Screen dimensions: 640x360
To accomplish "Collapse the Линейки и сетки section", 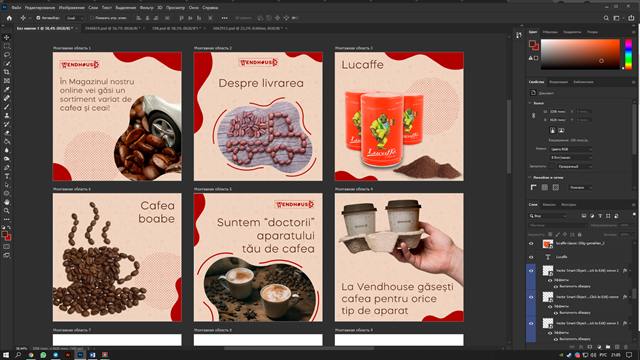I will click(531, 178).
